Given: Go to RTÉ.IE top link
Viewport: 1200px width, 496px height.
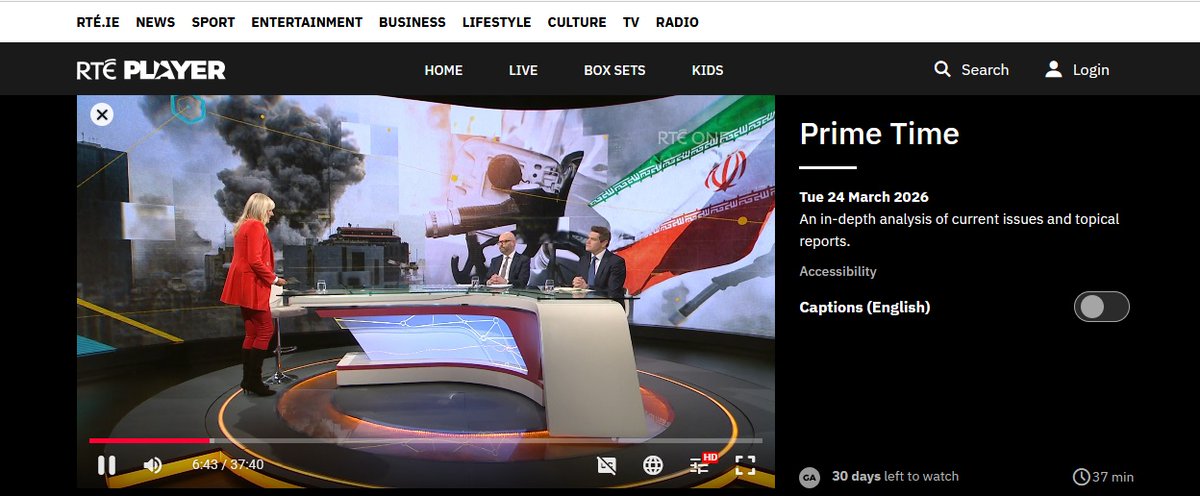Looking at the screenshot, I should click(x=98, y=22).
